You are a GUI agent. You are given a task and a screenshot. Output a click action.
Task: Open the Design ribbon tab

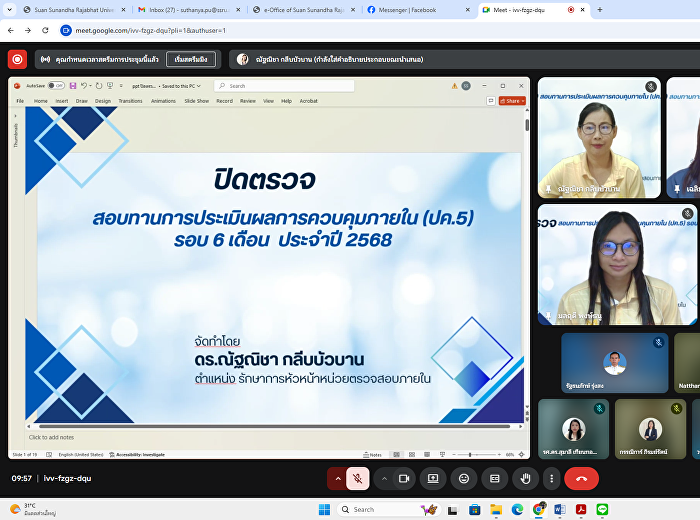click(103, 101)
